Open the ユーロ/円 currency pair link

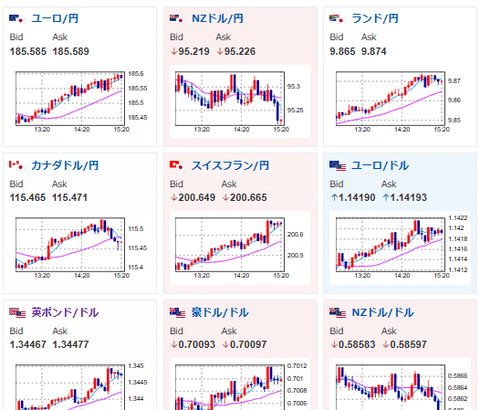pos(55,18)
